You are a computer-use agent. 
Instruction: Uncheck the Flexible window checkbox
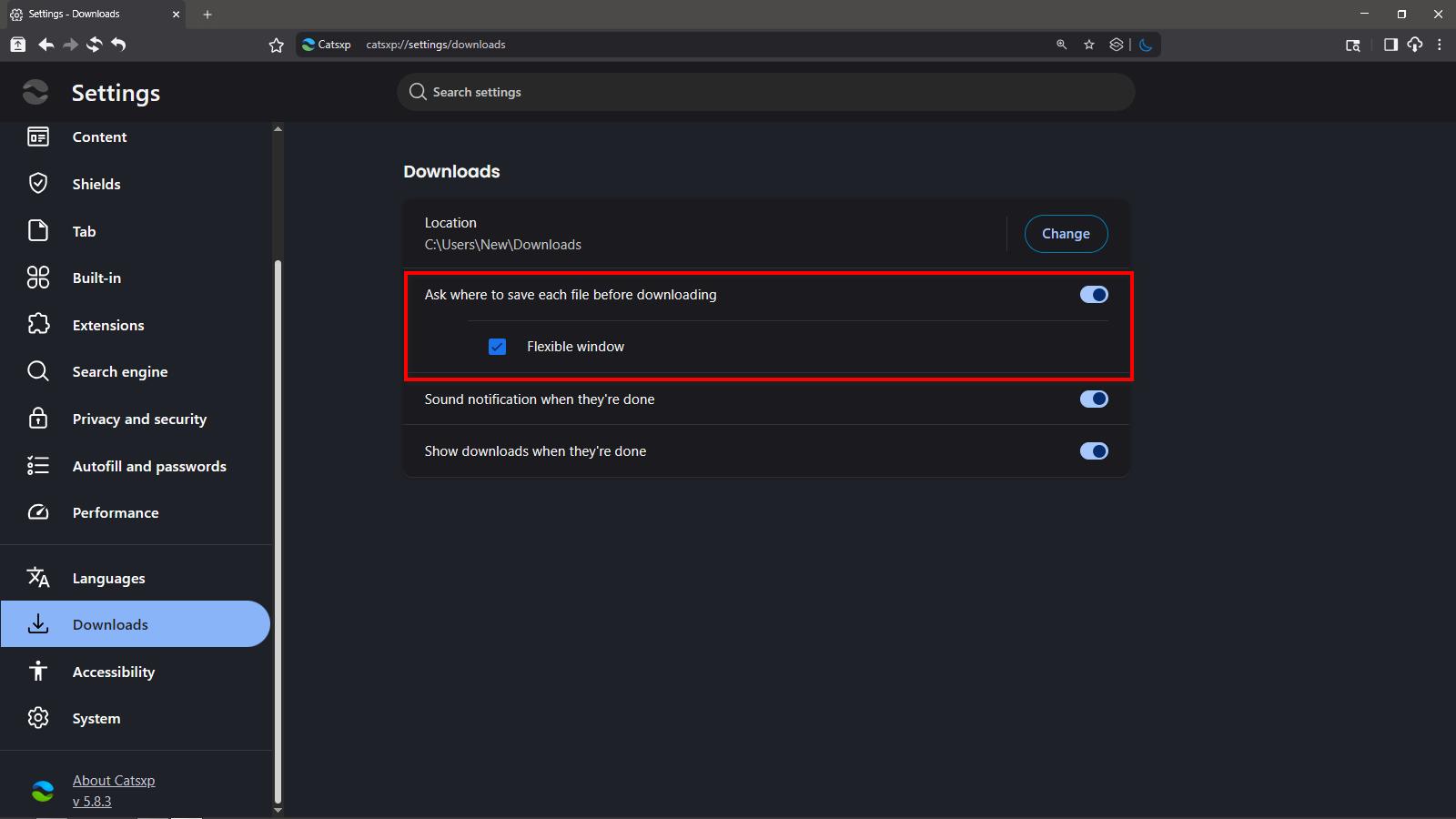coord(497,347)
